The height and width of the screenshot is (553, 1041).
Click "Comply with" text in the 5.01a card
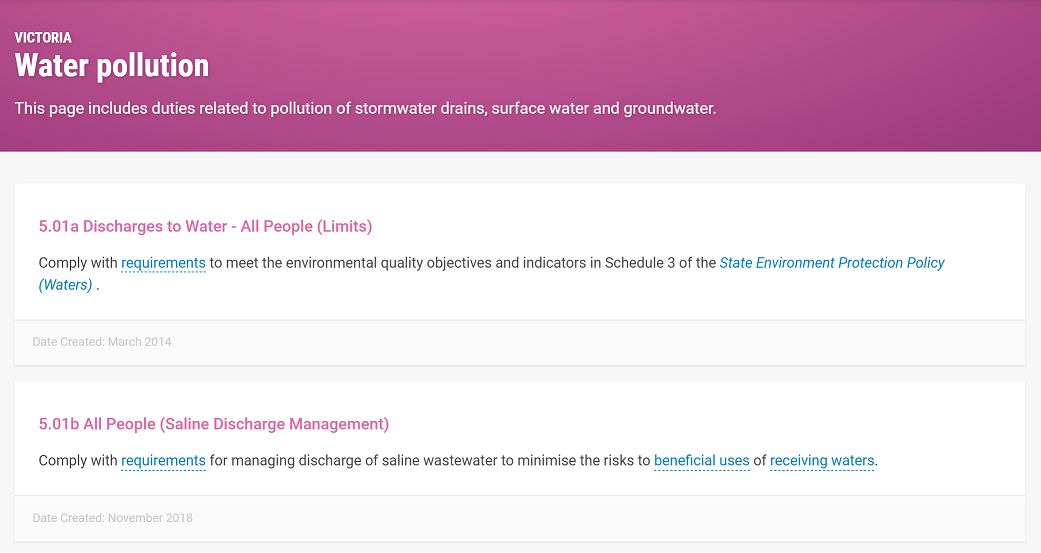[78, 263]
